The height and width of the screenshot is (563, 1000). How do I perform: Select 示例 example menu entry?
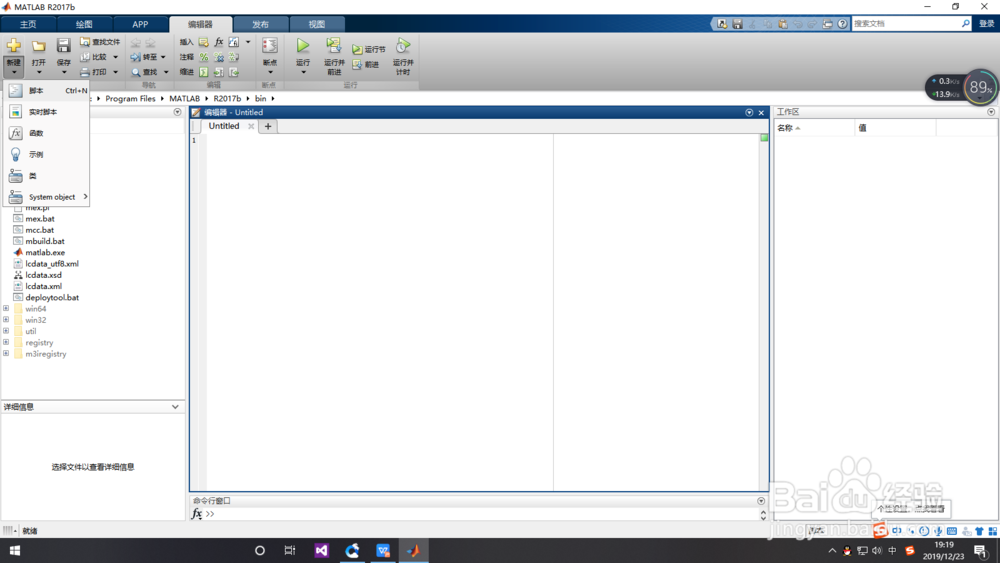(46, 154)
